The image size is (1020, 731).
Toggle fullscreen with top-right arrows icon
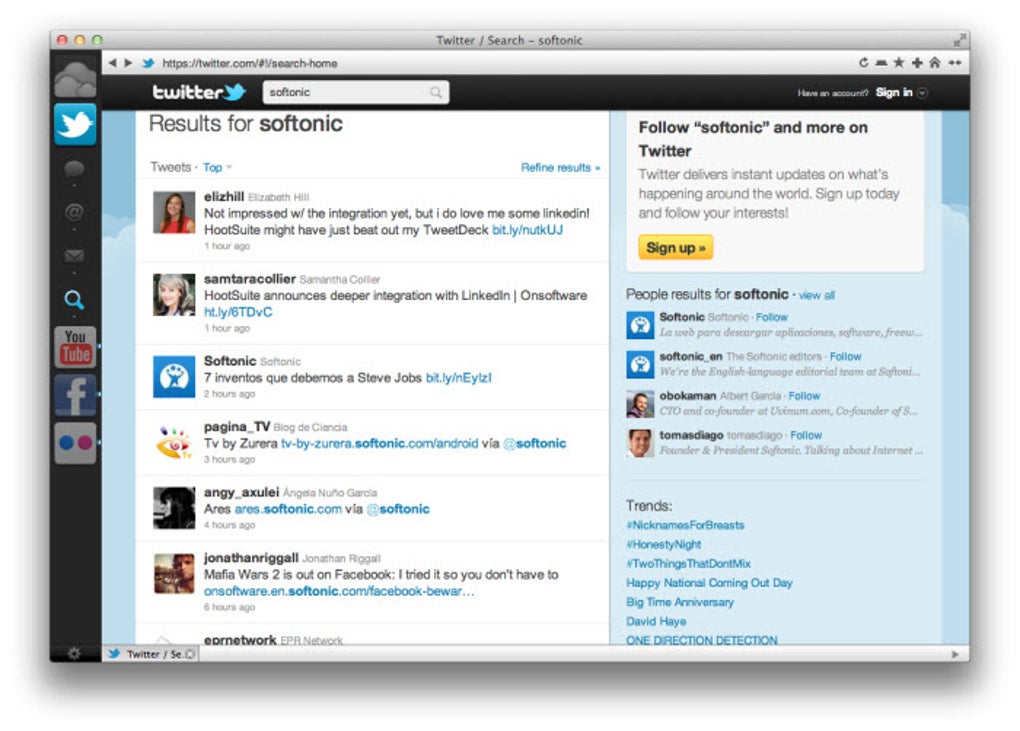click(x=959, y=40)
